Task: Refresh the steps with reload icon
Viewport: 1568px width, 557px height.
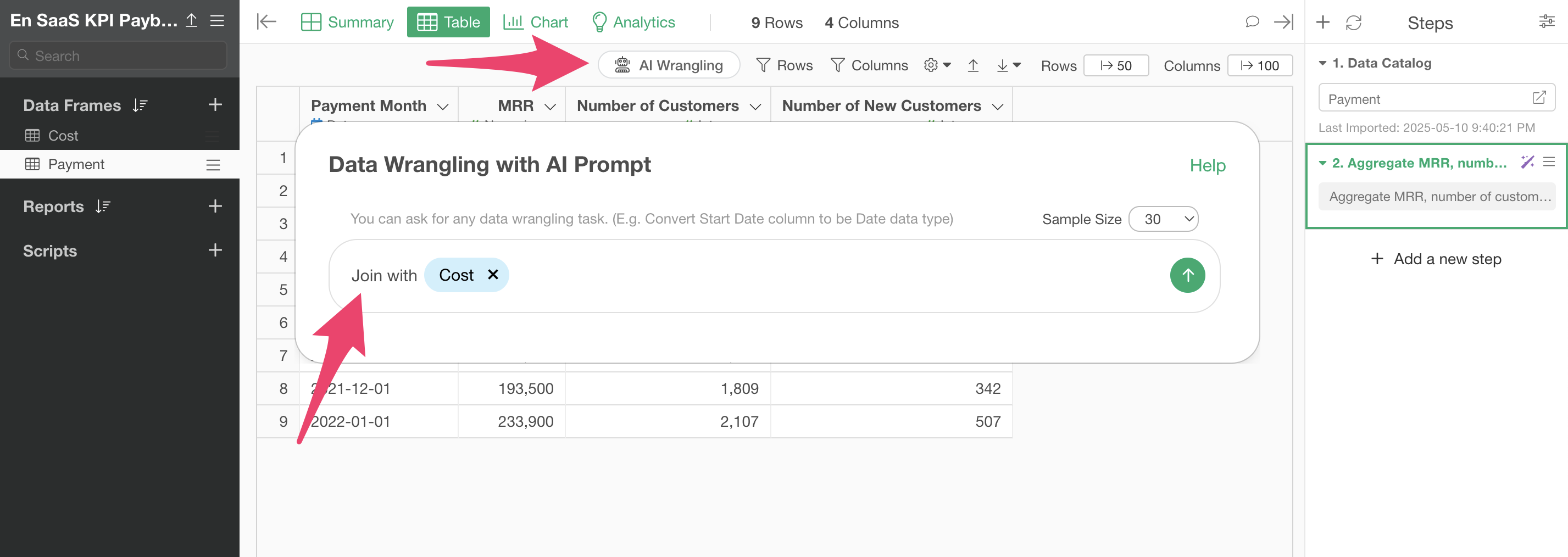Action: 1353,23
